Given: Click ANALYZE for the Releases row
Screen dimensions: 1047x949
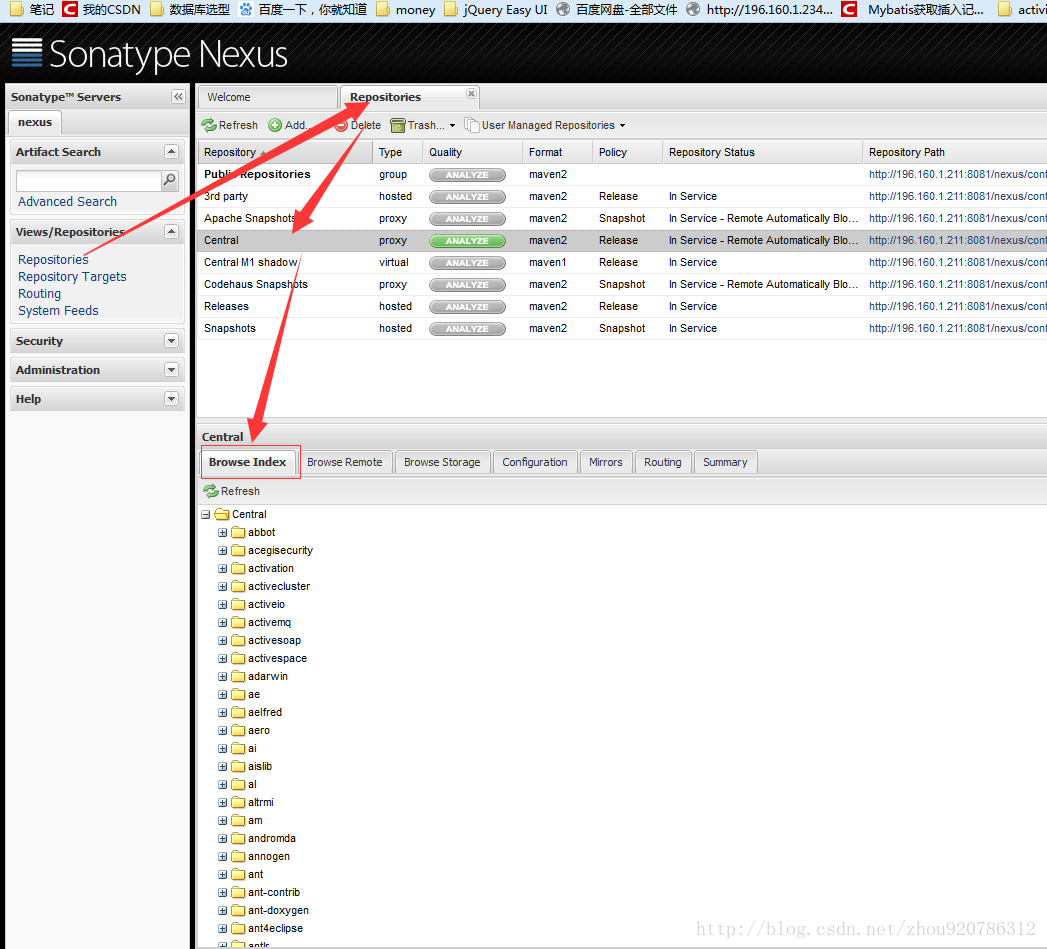Looking at the screenshot, I should (467, 307).
